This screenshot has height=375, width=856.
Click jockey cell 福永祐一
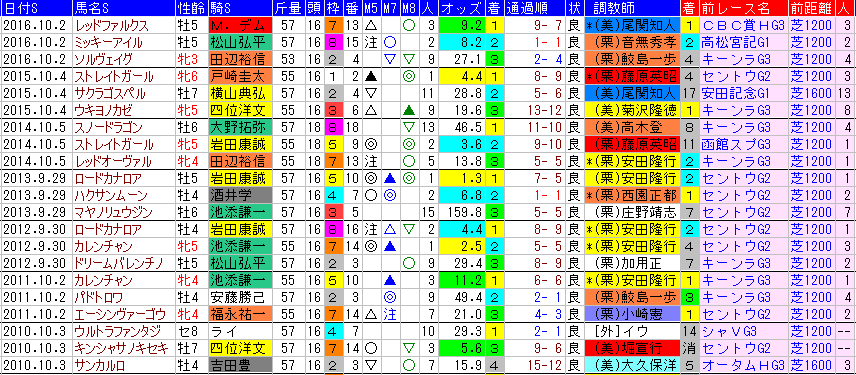240,315
